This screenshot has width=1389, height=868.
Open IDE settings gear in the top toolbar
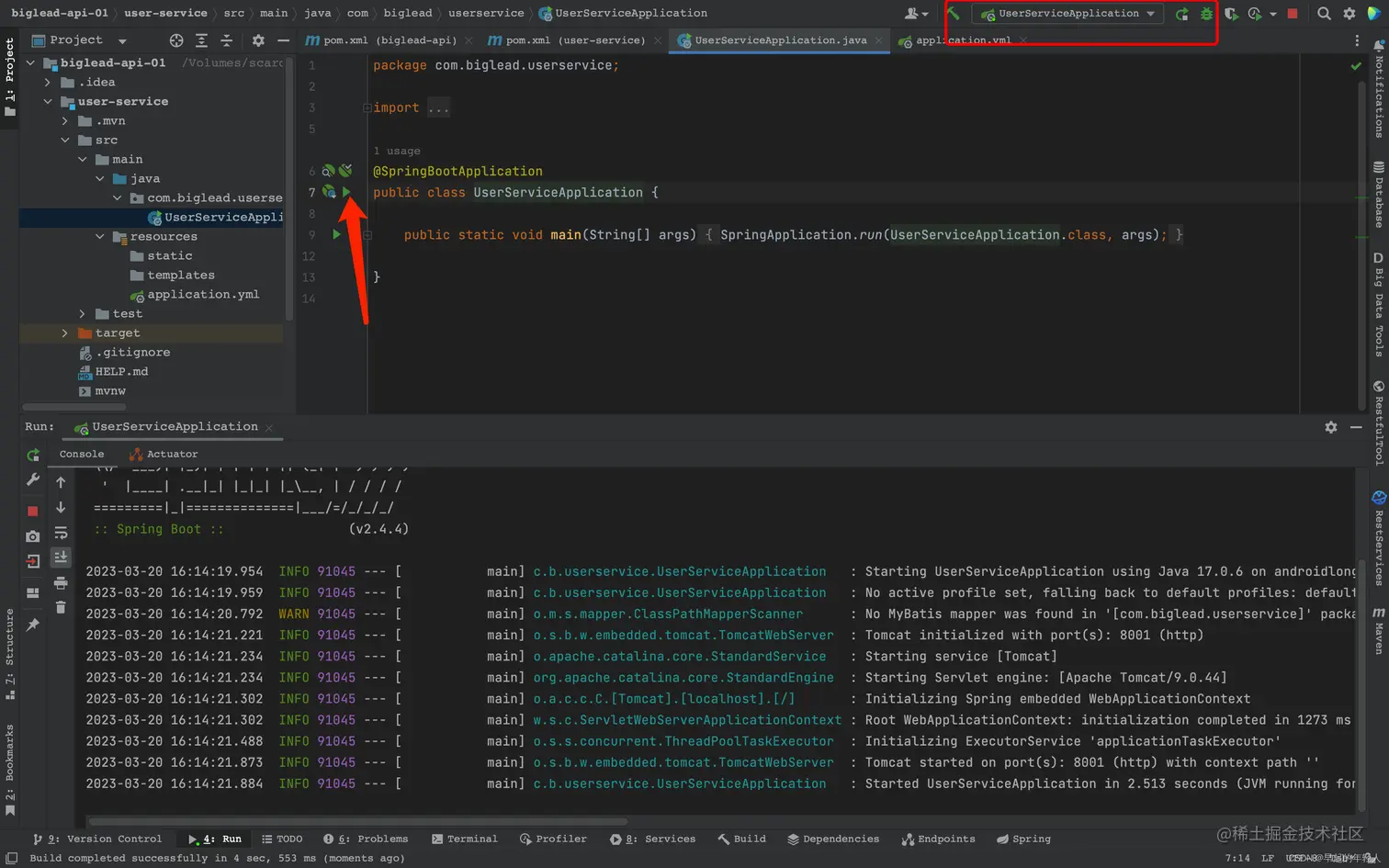[x=1349, y=14]
